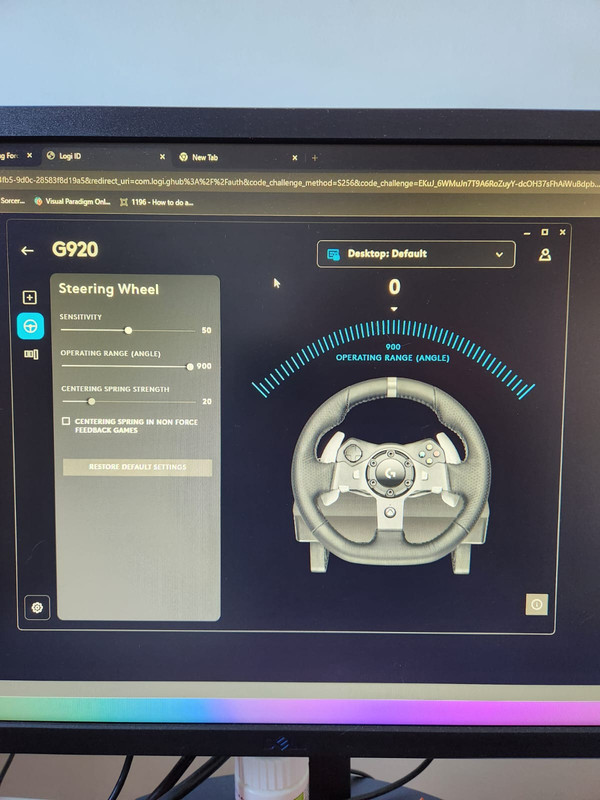Click the profile icon in Desktop dropdown
The image size is (600, 800).
[333, 254]
